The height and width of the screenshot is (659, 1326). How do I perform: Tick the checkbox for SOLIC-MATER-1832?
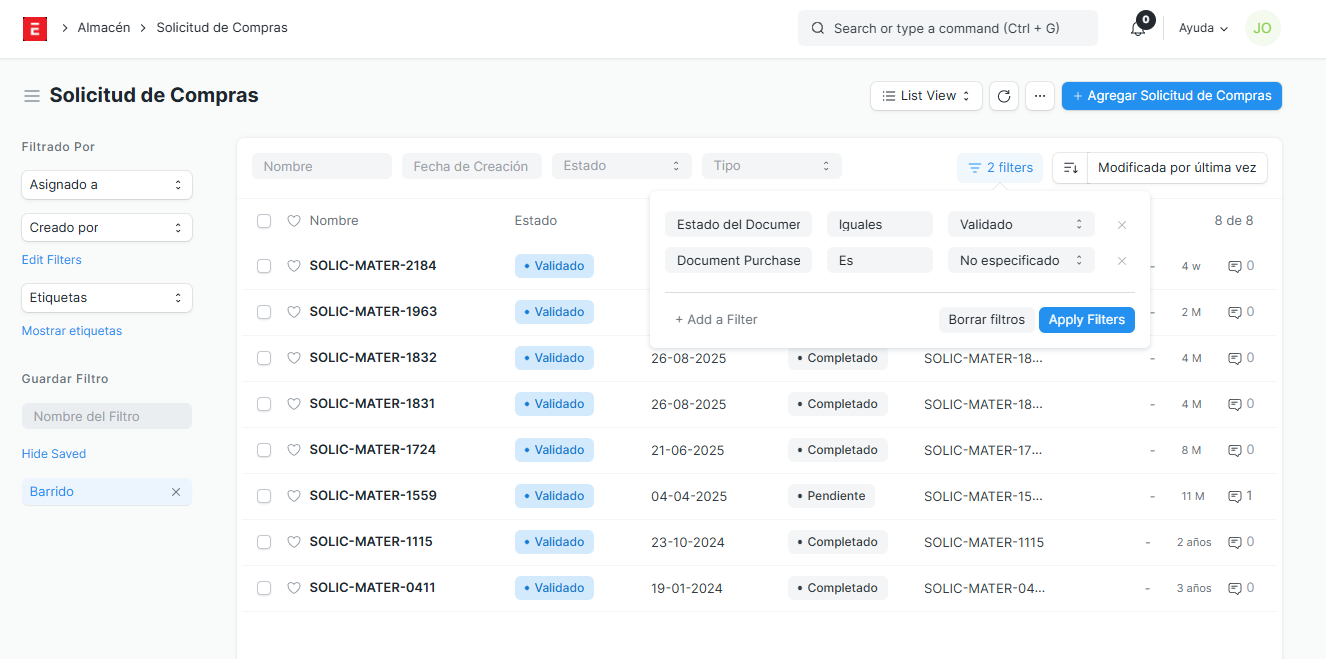tap(264, 358)
